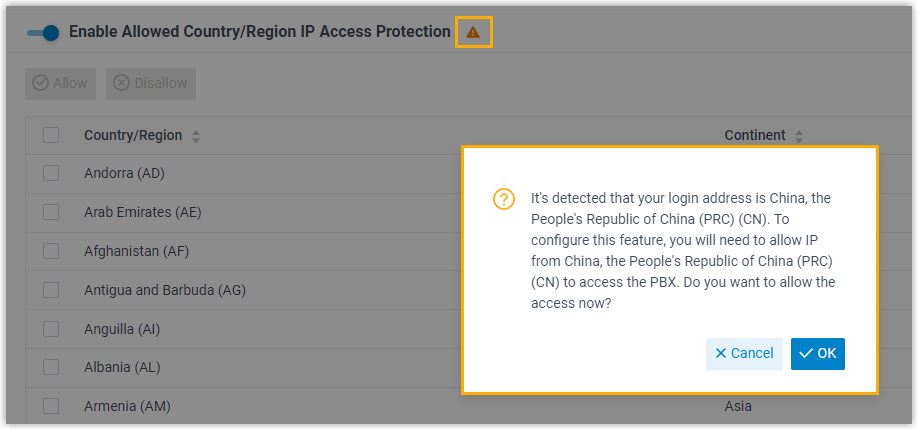Image resolution: width=918 pixels, height=430 pixels.
Task: Sort by Country/Region column arrows
Action: click(196, 136)
